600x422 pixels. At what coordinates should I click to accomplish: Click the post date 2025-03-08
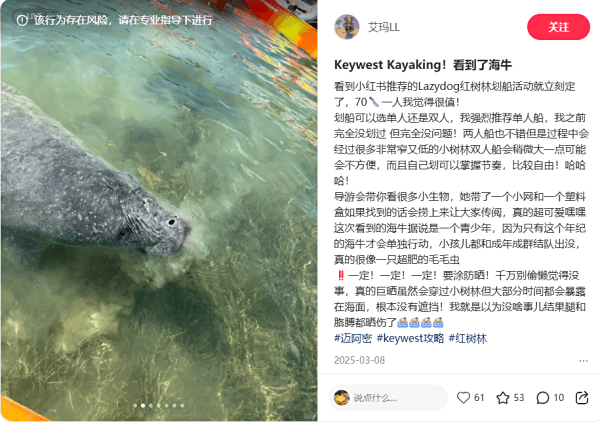click(x=359, y=360)
